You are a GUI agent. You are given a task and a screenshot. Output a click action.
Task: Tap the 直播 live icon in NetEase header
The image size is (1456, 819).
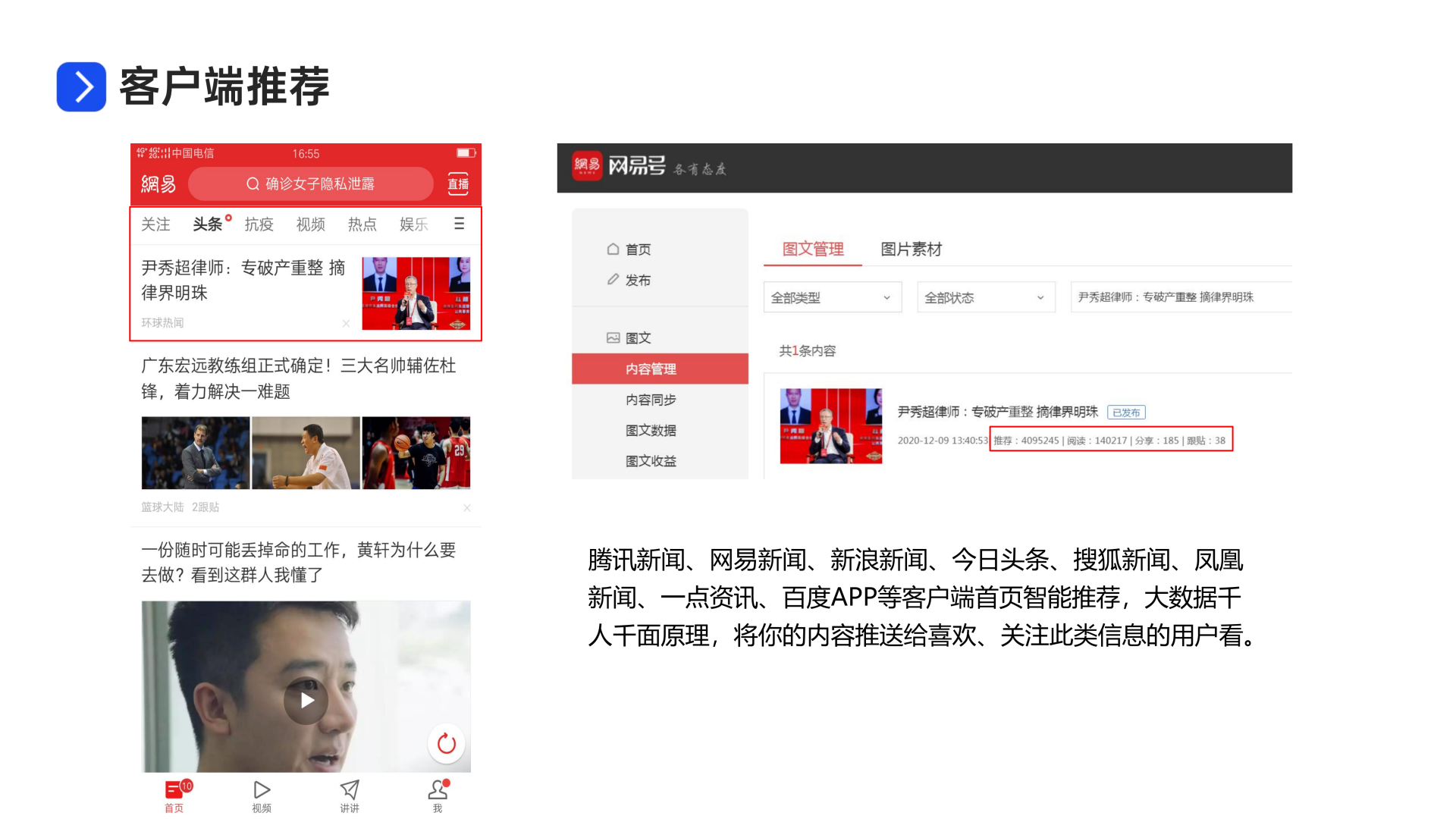pyautogui.click(x=458, y=184)
